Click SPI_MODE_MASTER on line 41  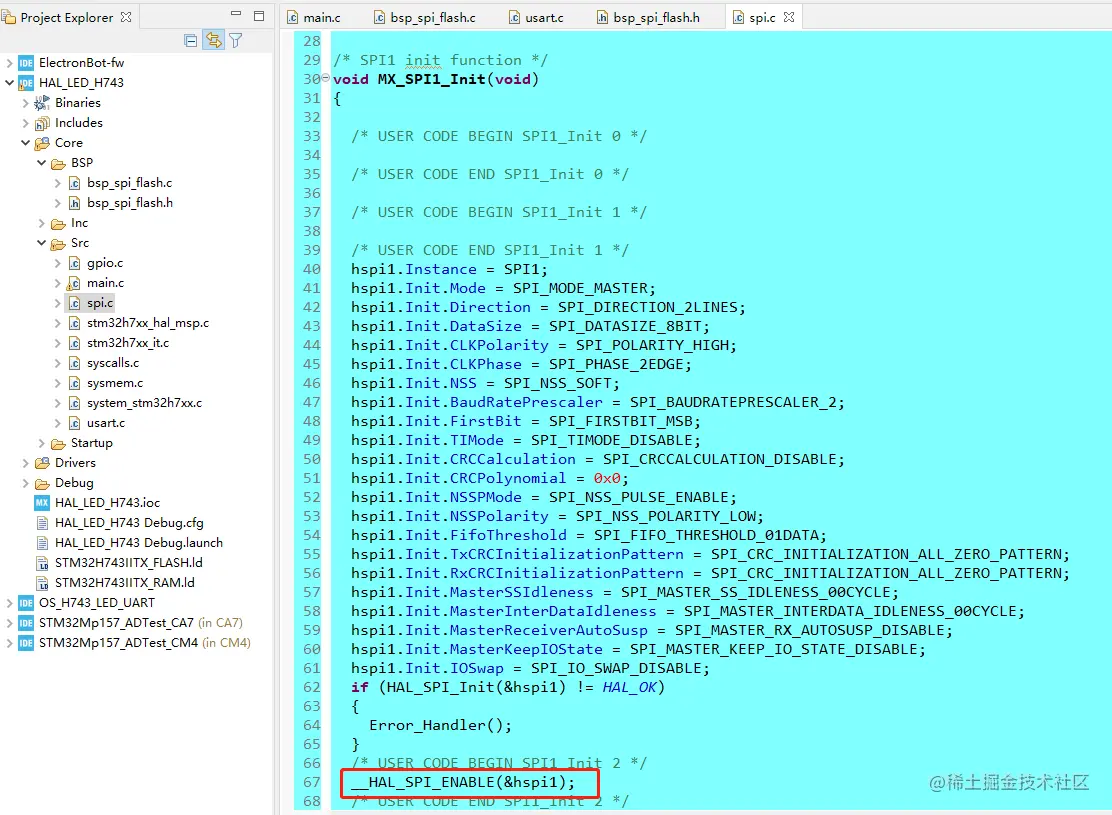point(579,288)
